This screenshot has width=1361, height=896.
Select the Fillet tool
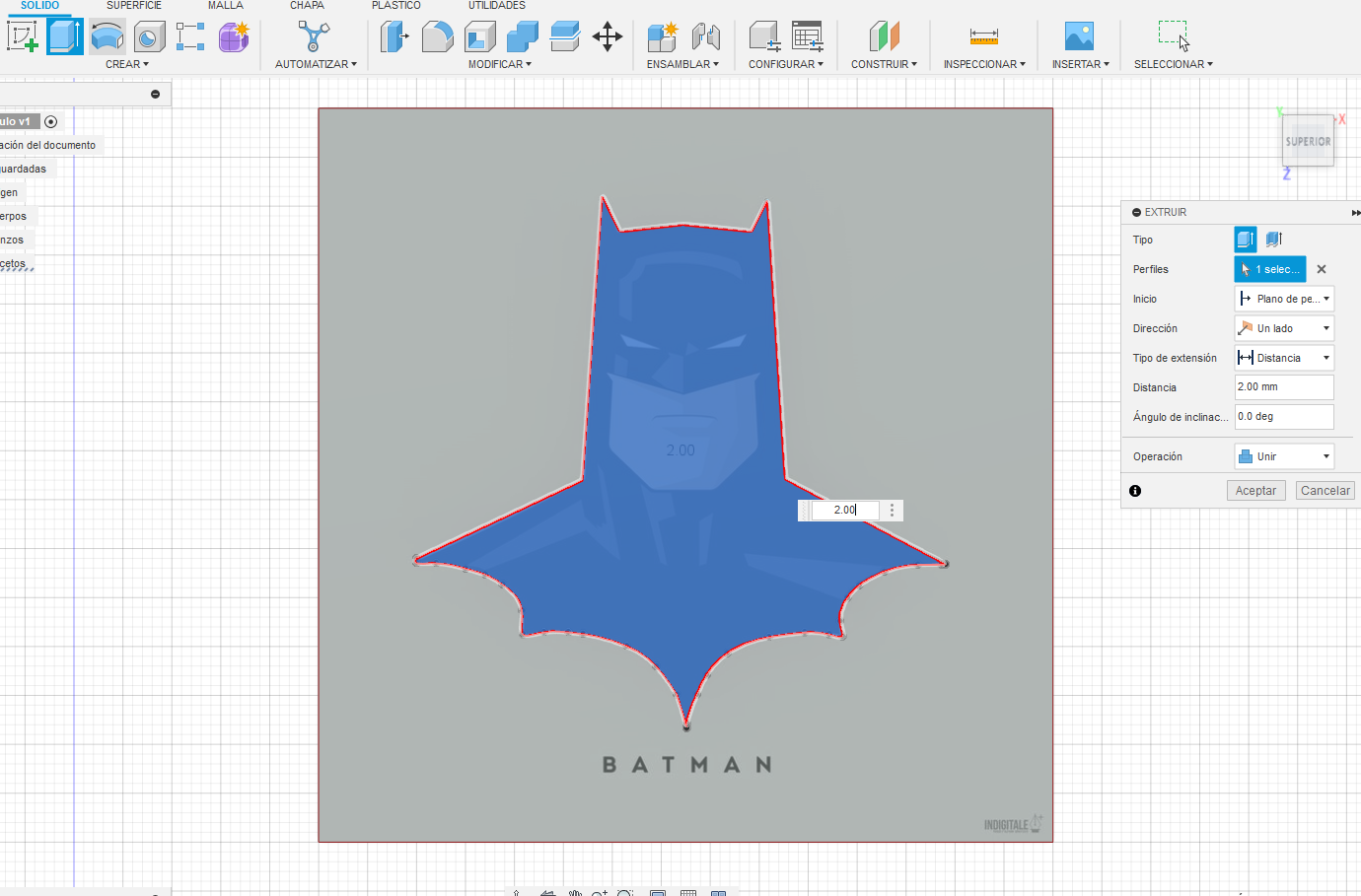coord(437,36)
